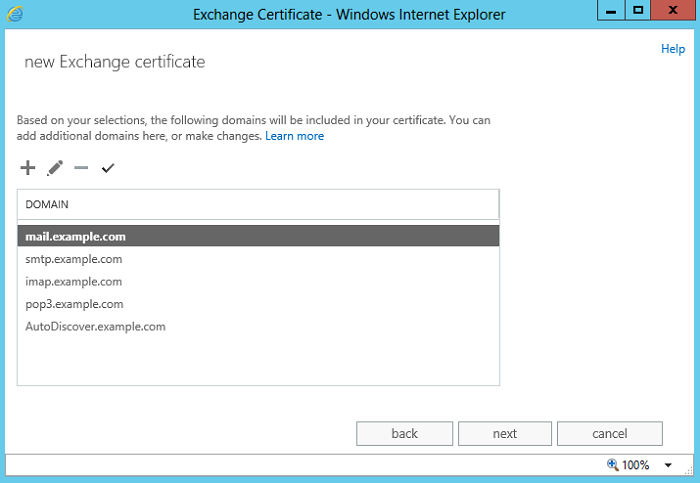Select the imap.example.com domain
Screen dimensions: 700x483
coord(258,281)
